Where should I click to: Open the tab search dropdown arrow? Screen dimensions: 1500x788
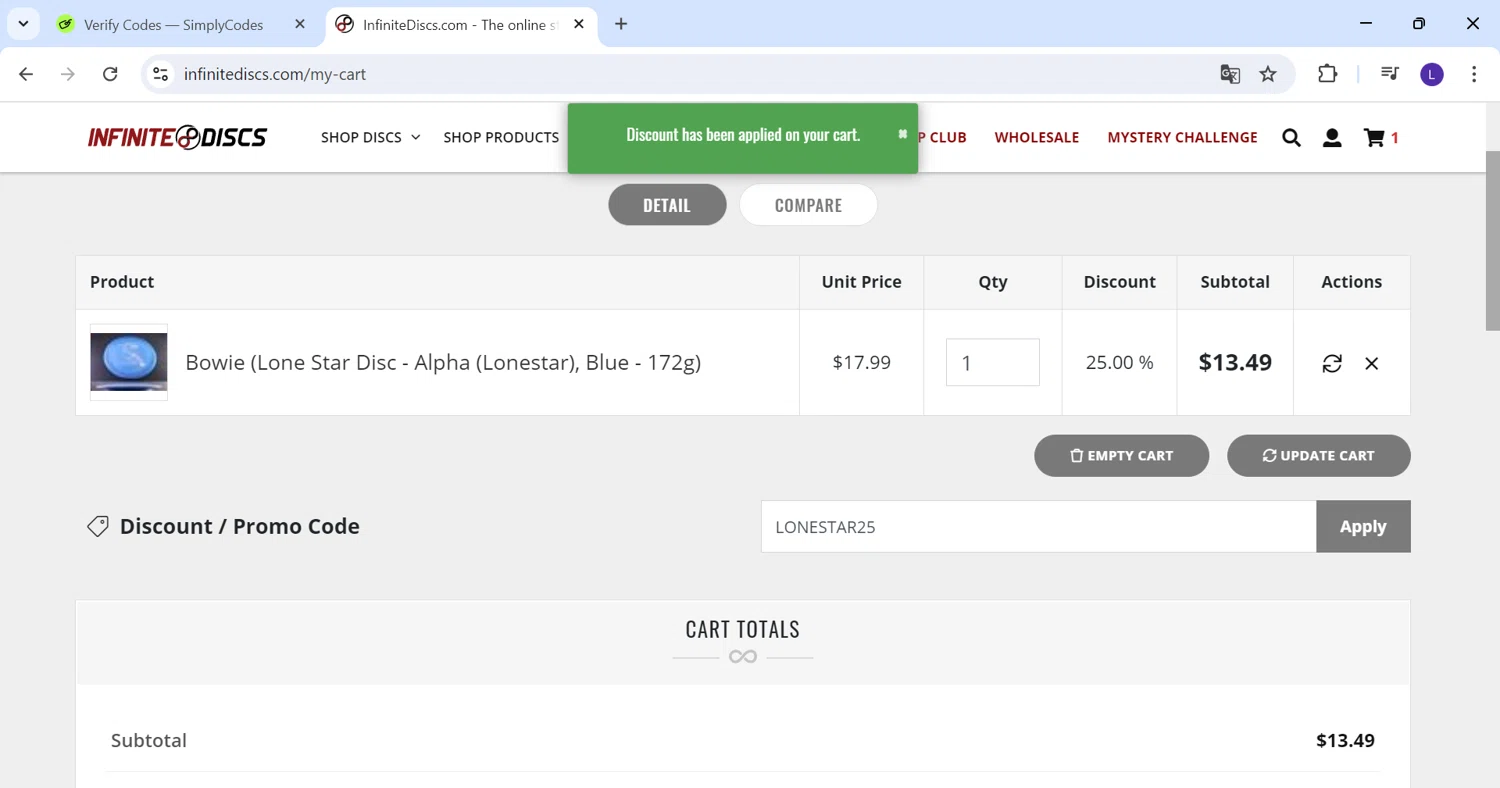pyautogui.click(x=23, y=24)
